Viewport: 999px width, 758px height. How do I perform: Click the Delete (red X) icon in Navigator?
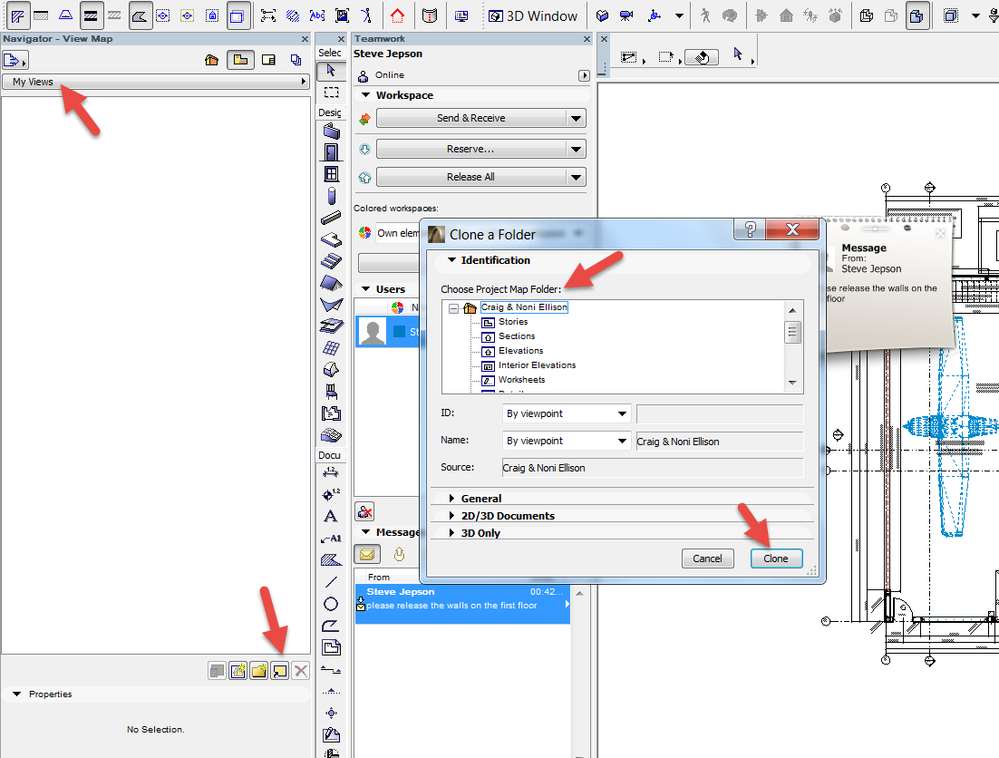301,671
